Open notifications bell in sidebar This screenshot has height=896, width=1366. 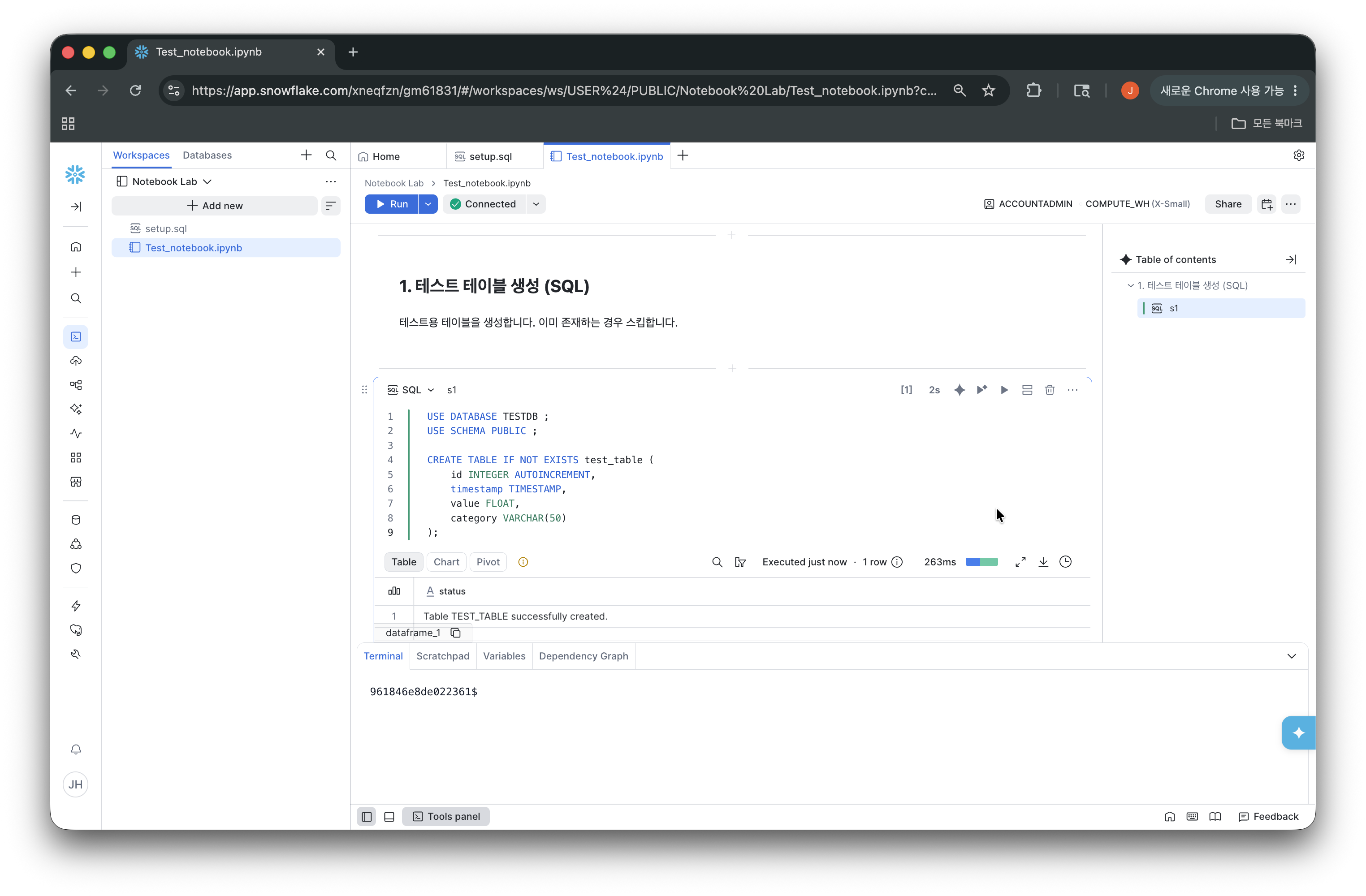click(76, 750)
